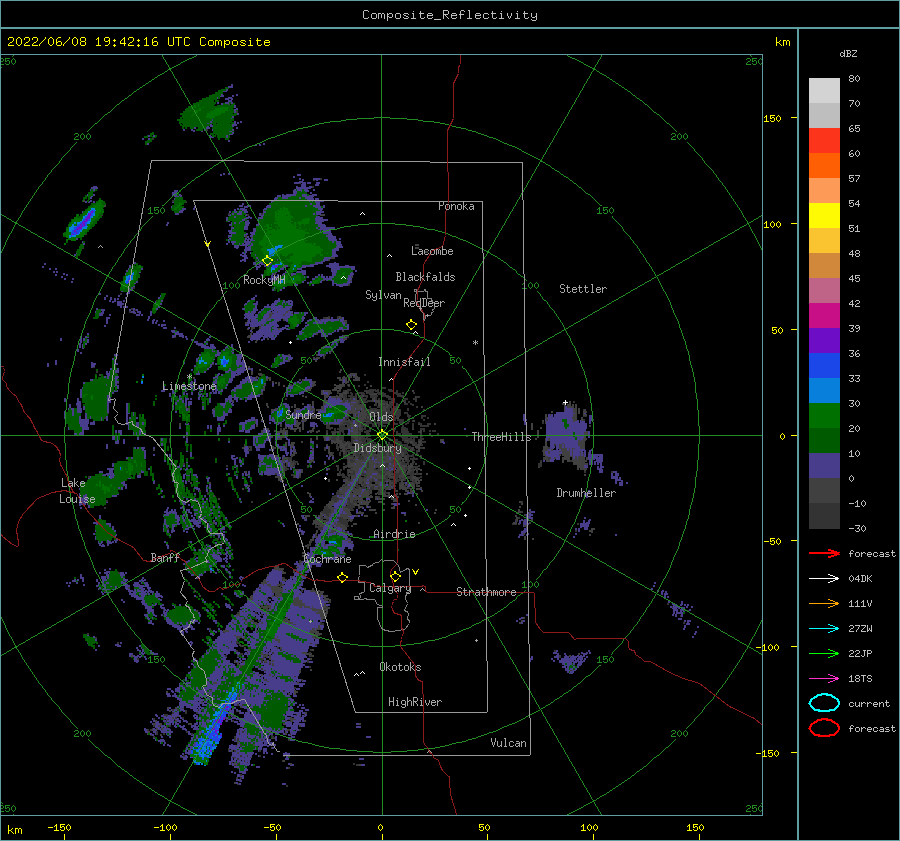This screenshot has width=900, height=841.
Task: Click the 'HighRiver' city label
Action: pyautogui.click(x=415, y=702)
